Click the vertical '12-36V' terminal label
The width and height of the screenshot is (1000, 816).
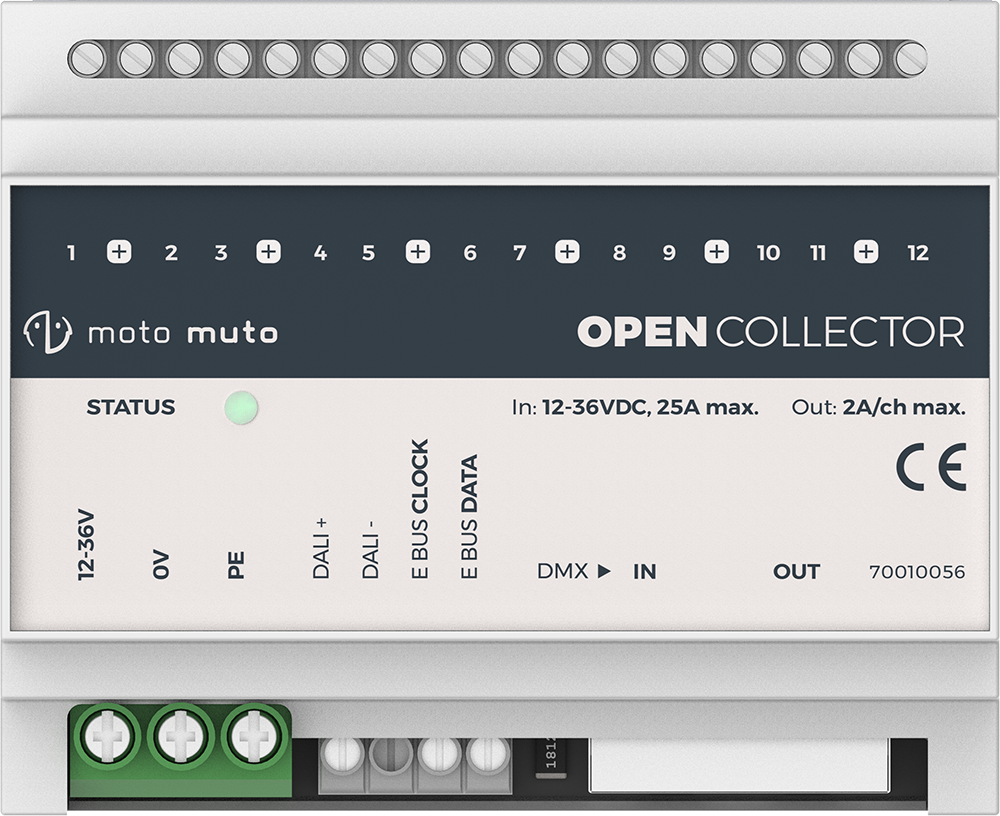86,545
